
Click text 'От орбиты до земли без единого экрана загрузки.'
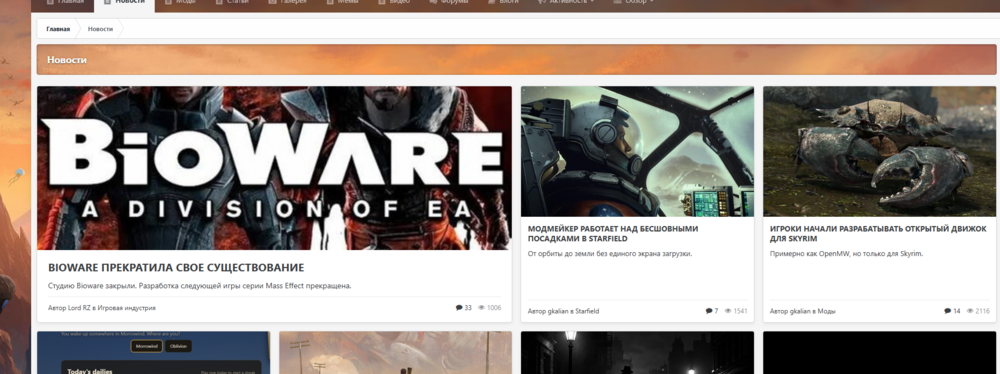(610, 254)
